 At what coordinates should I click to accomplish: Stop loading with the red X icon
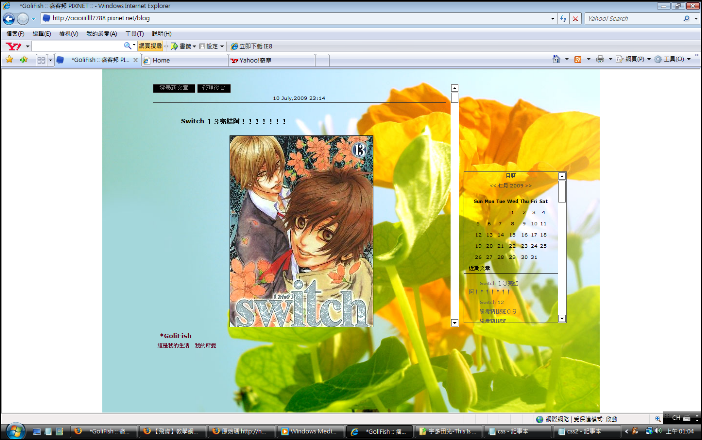point(575,18)
